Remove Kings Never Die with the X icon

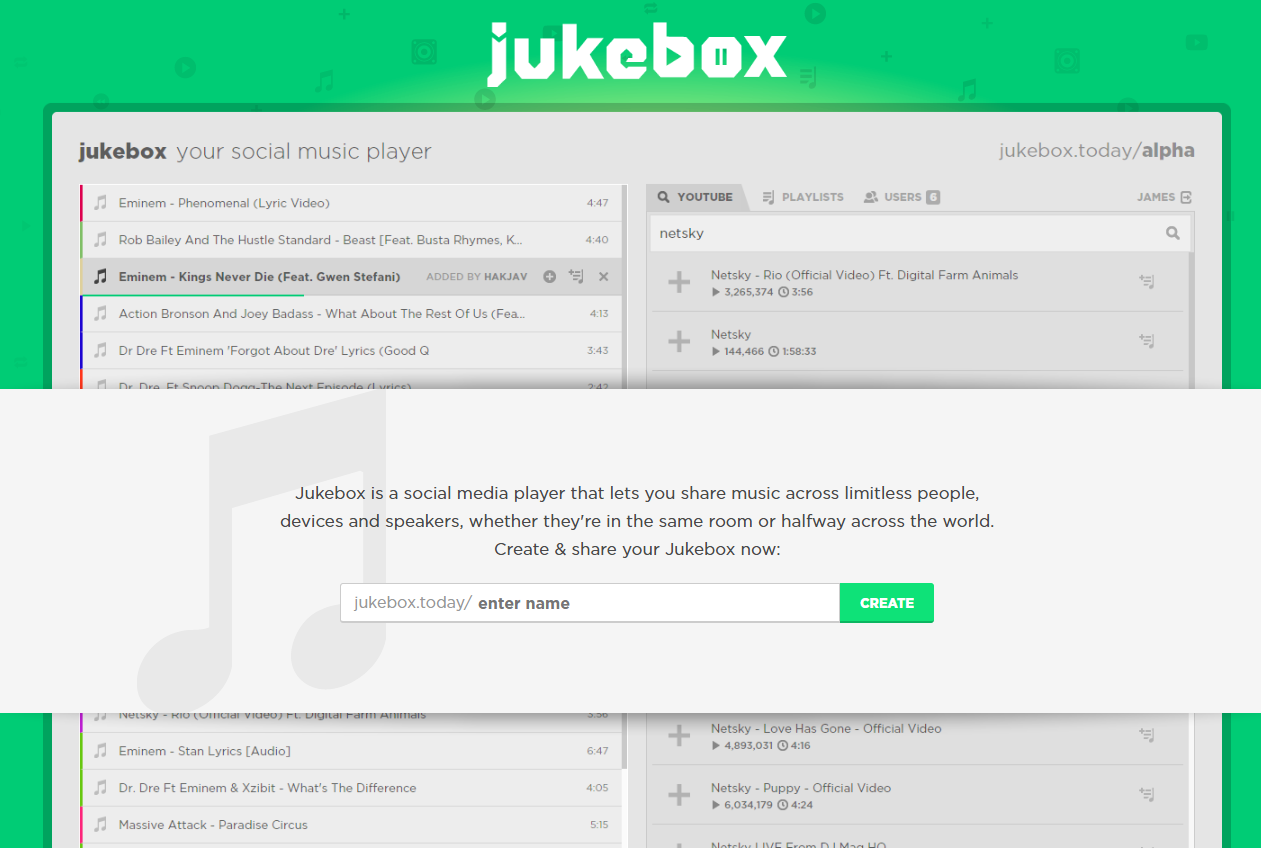click(x=603, y=276)
